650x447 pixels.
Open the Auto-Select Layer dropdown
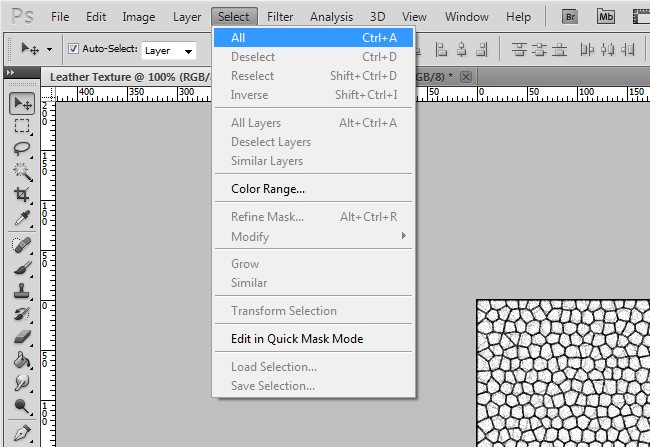168,50
